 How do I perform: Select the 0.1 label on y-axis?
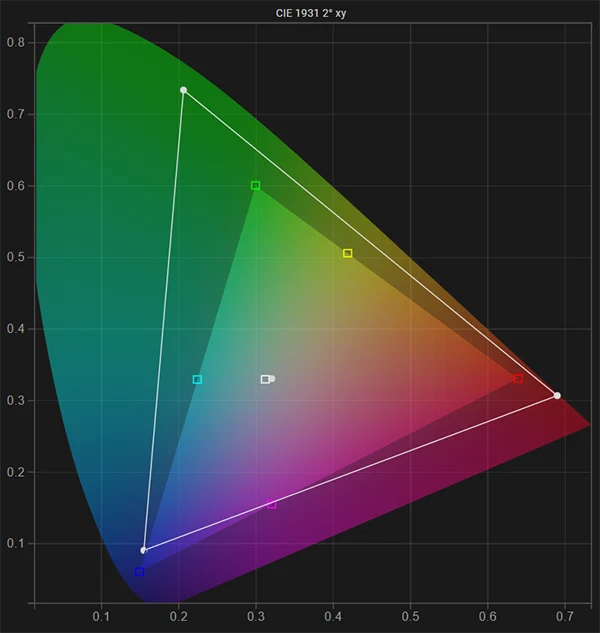click(16, 544)
